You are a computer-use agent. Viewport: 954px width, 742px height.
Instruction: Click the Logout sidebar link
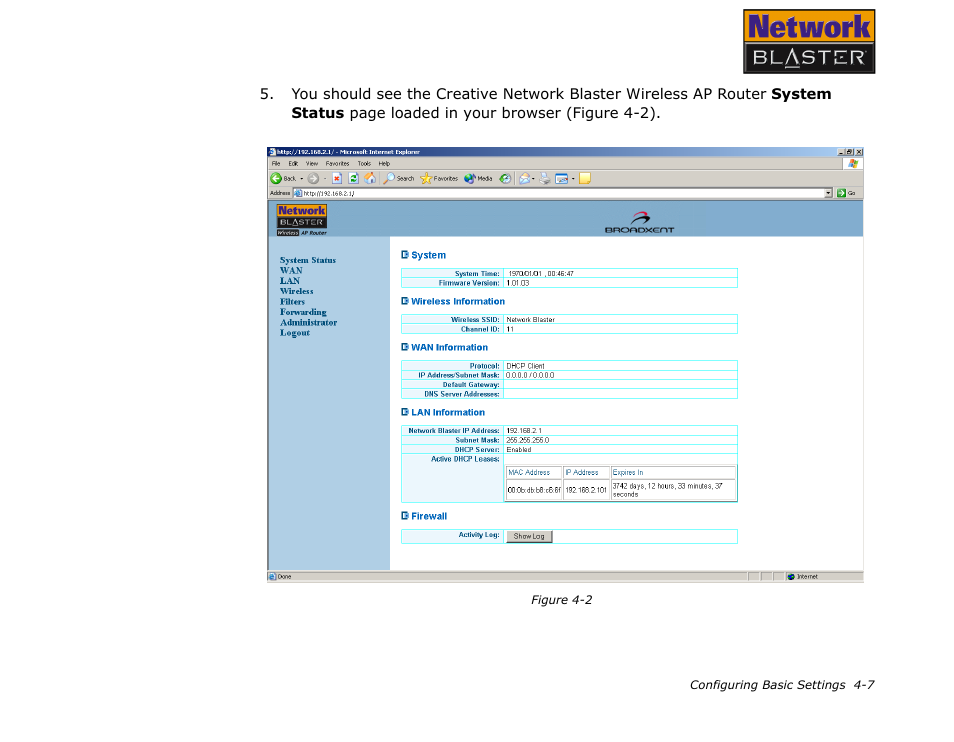click(295, 333)
